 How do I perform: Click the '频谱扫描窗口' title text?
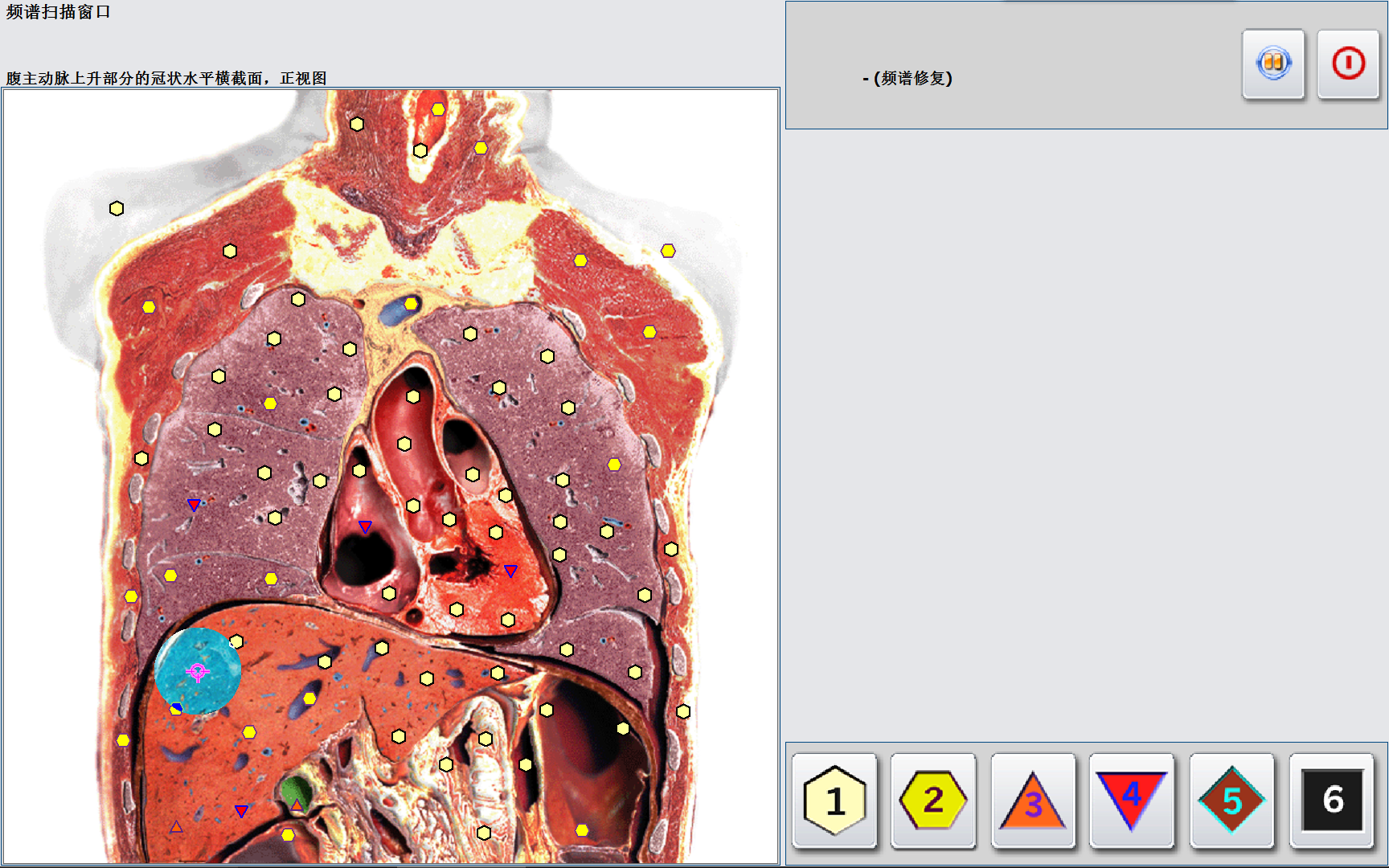58,12
